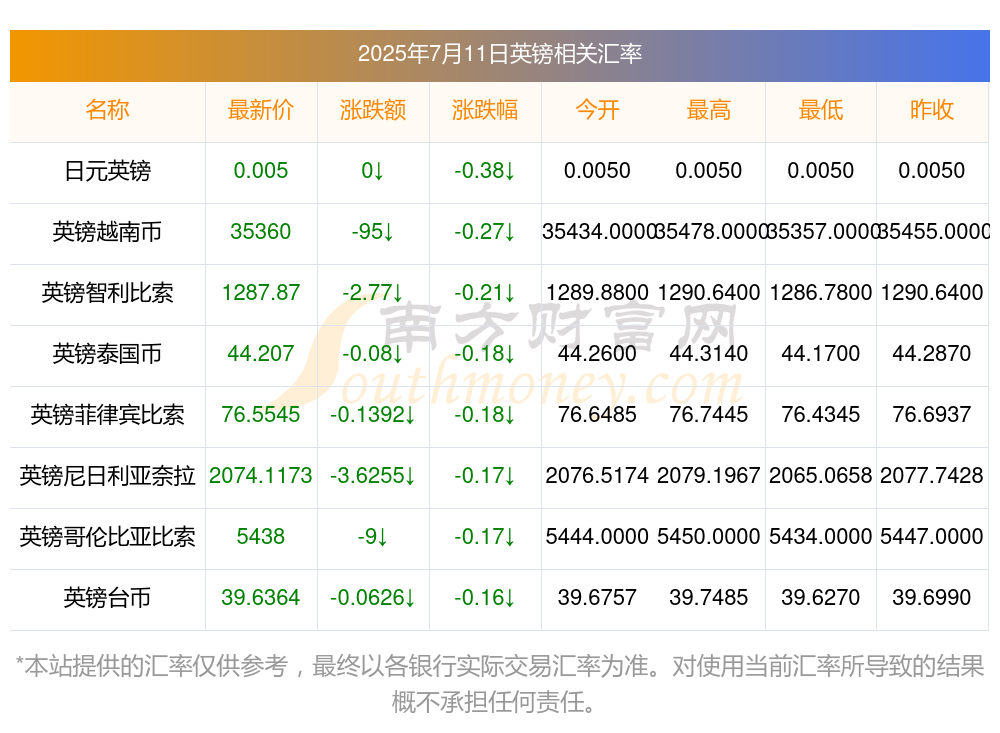Image resolution: width=1000 pixels, height=733 pixels.
Task: Click latest price 39.6364
Action: point(261,598)
